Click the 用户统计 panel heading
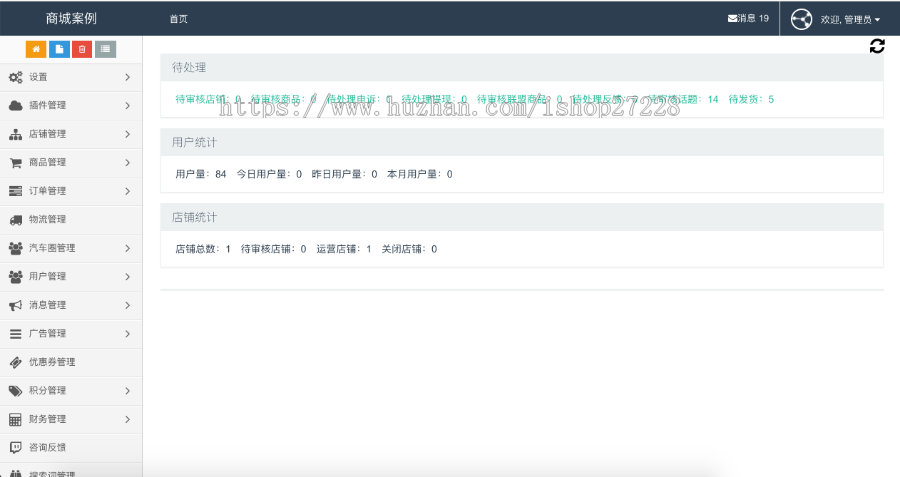 195,142
